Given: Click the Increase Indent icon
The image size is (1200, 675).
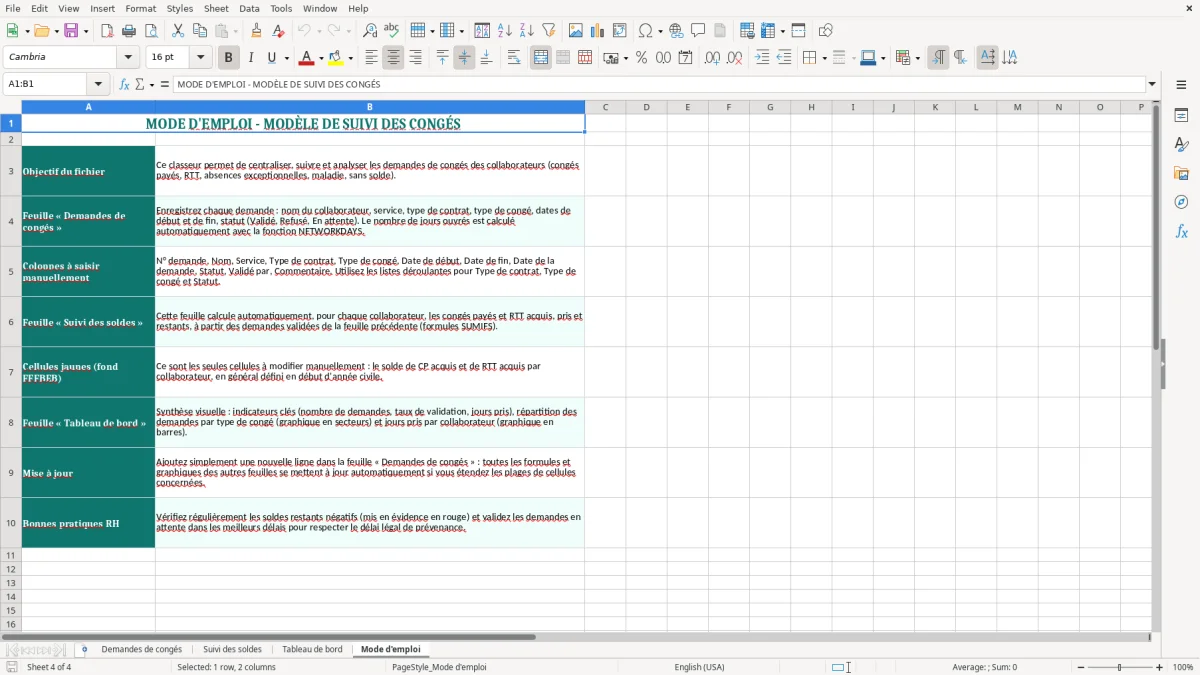Looking at the screenshot, I should (x=762, y=58).
